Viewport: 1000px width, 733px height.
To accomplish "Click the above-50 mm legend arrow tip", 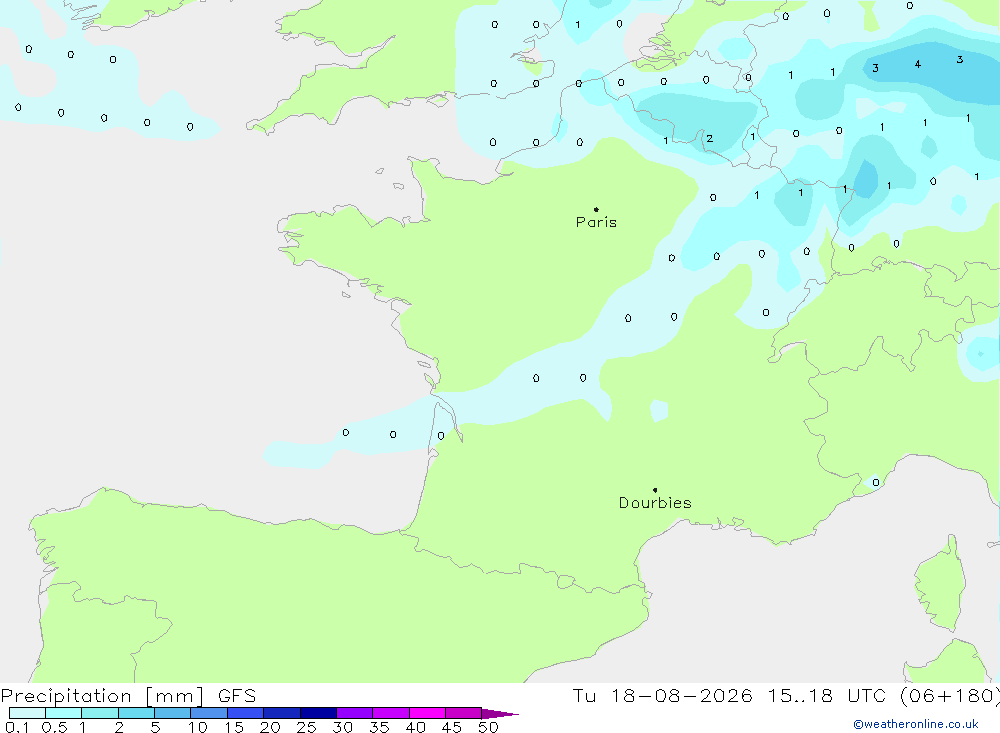I will coord(501,713).
